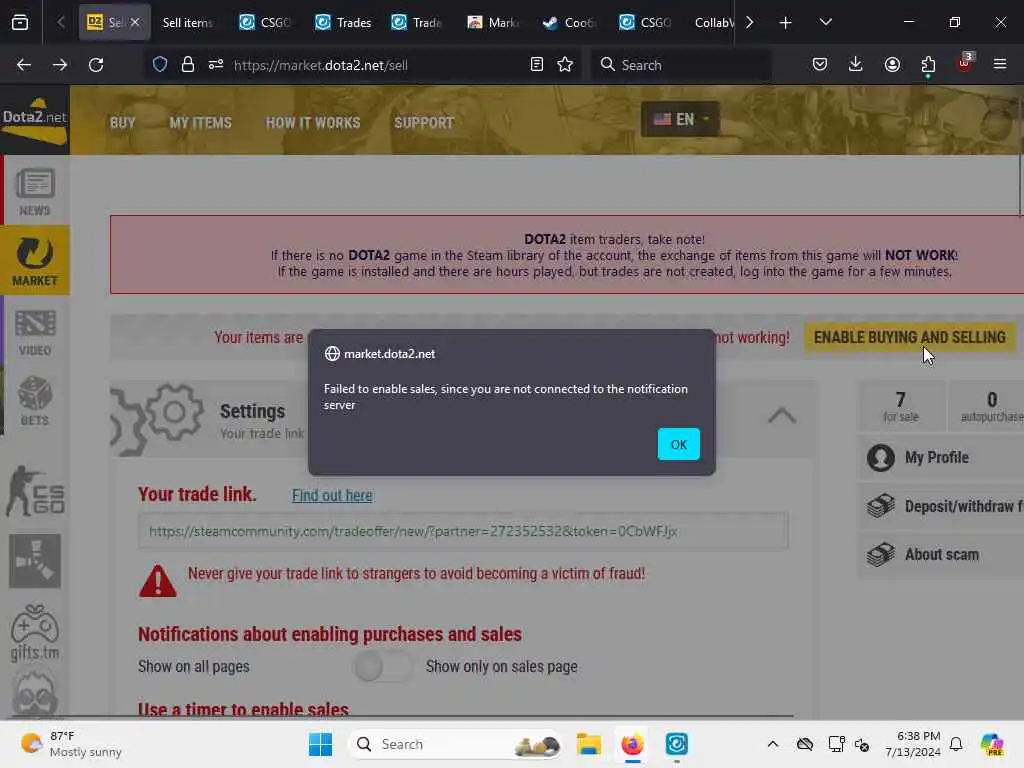Open the Bets dice icon
Image resolution: width=1024 pixels, height=768 pixels.
tap(35, 401)
